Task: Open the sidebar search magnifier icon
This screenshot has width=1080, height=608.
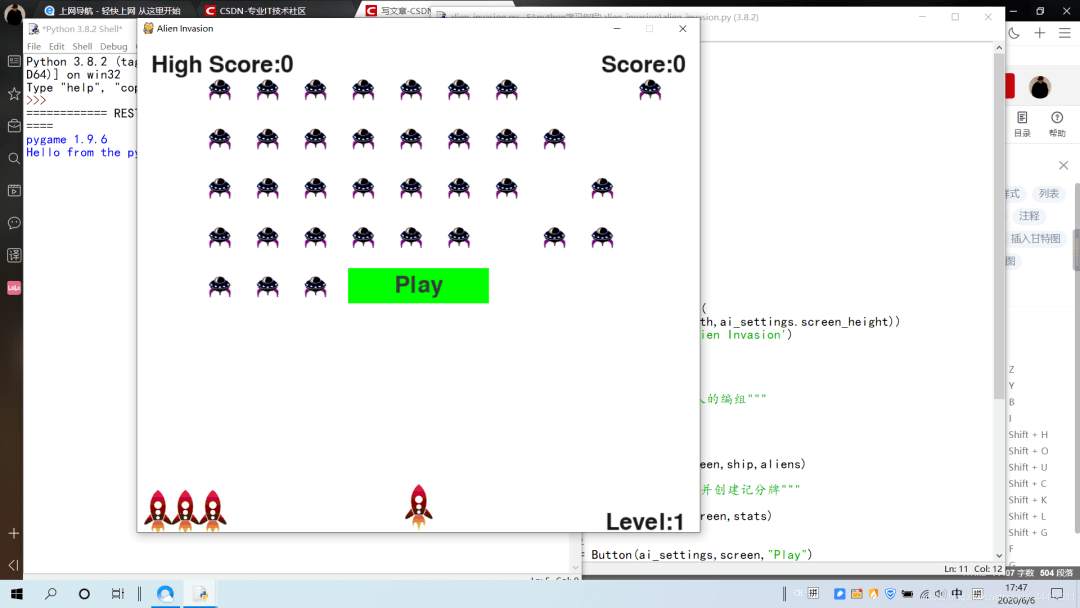Action: click(14, 158)
